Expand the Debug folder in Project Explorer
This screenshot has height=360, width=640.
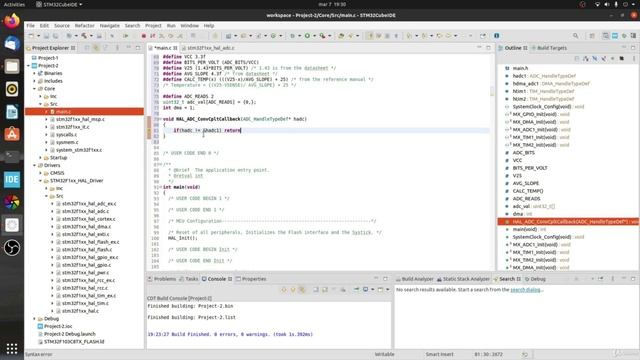coord(34,319)
